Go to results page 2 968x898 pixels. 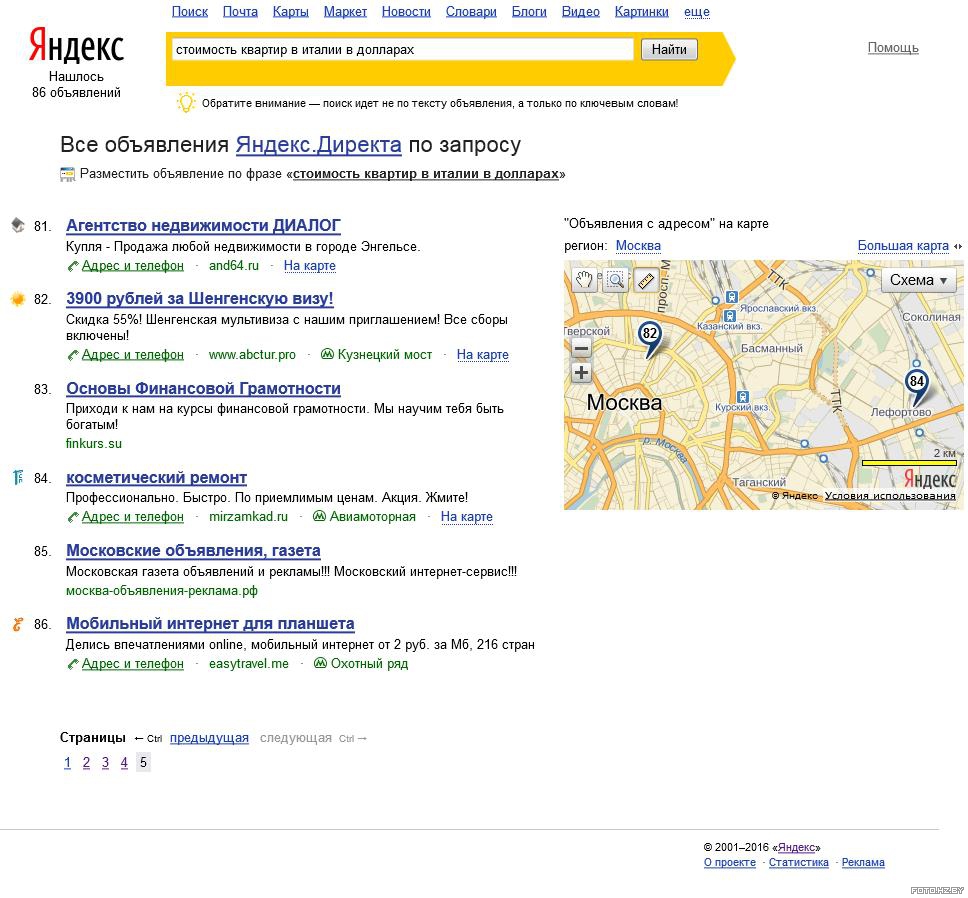point(86,762)
